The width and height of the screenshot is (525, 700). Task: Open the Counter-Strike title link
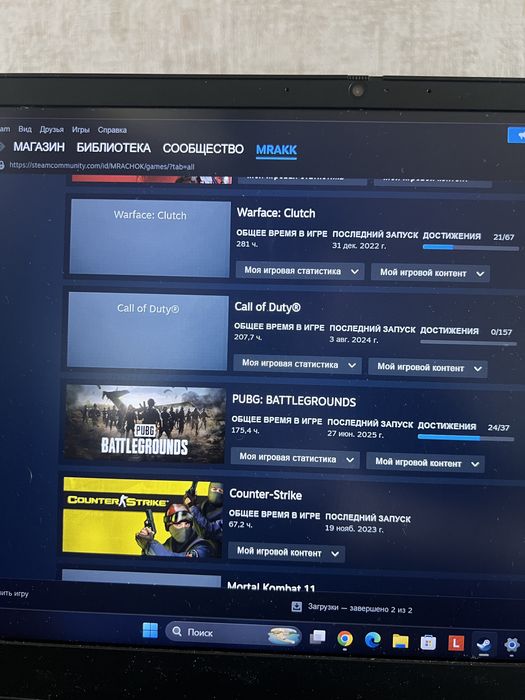(266, 494)
